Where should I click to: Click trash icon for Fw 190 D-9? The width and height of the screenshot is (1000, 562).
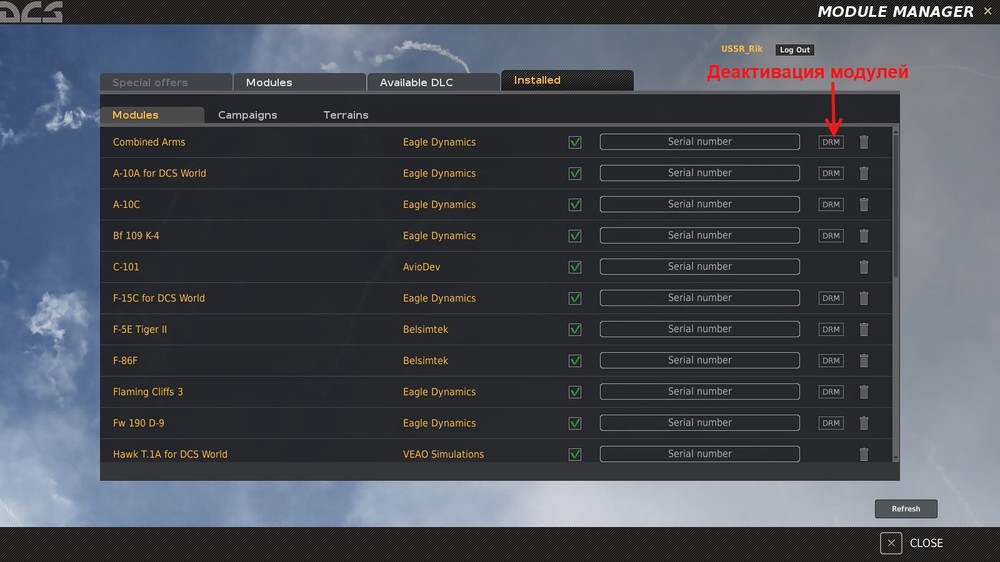[x=864, y=423]
